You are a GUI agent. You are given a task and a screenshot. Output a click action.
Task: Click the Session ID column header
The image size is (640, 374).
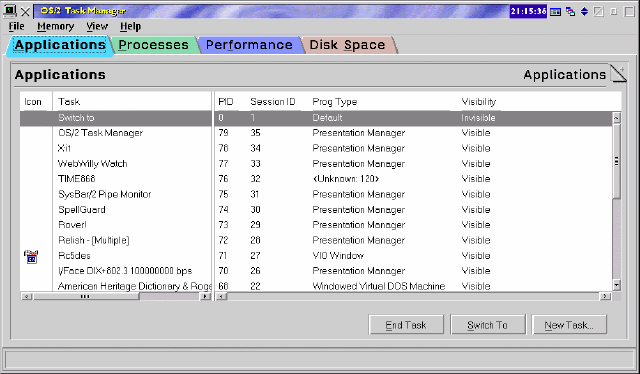(273, 102)
